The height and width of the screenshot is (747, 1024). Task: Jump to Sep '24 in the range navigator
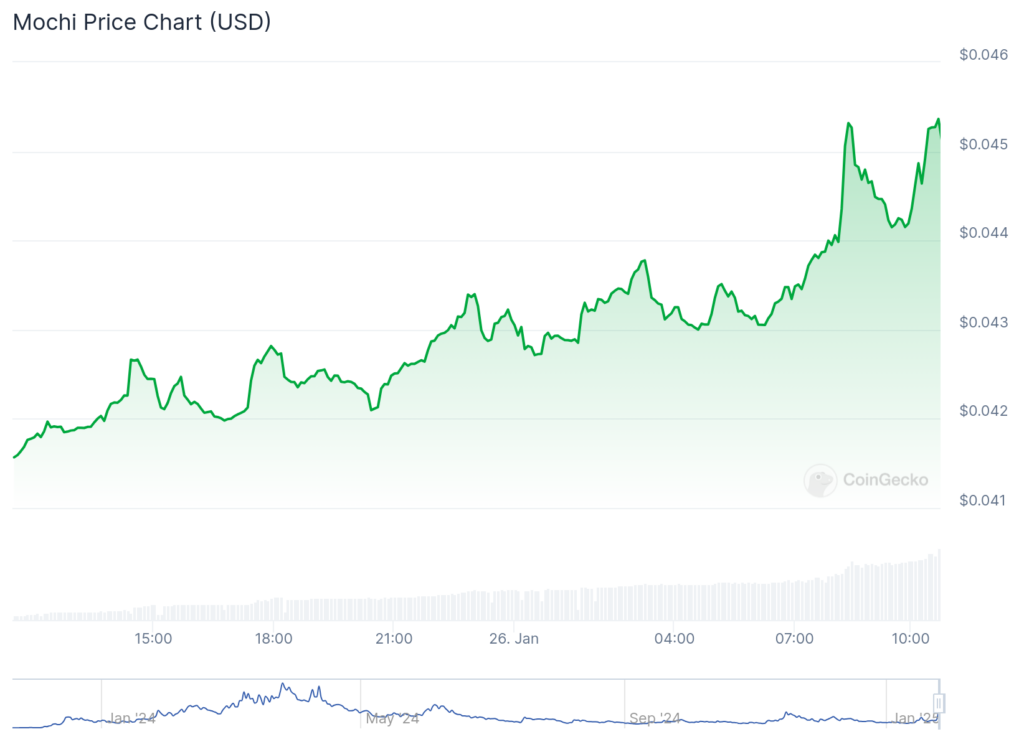[655, 718]
